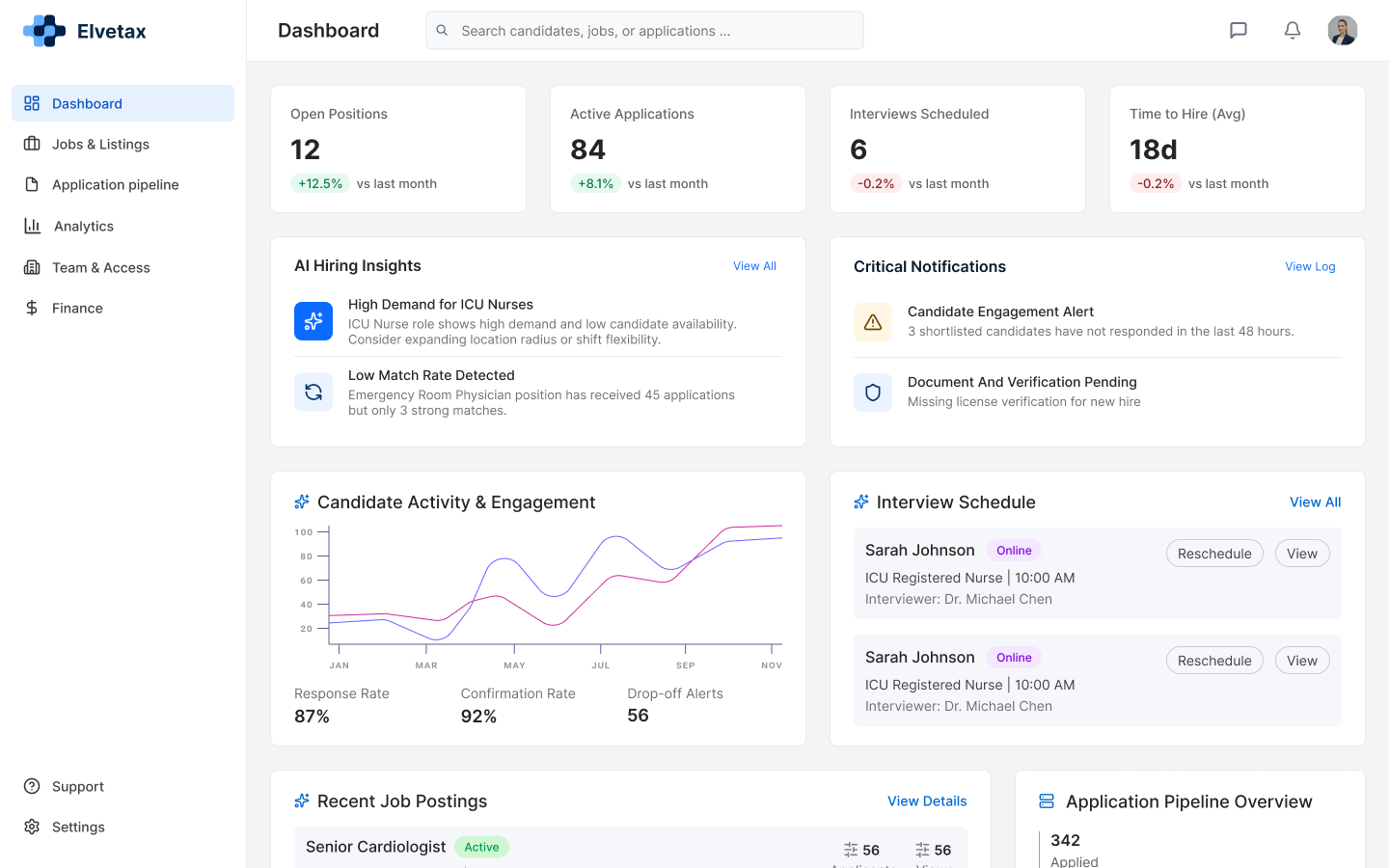
Task: Click the Low Match Rate refresh icon
Action: pyautogui.click(x=313, y=393)
